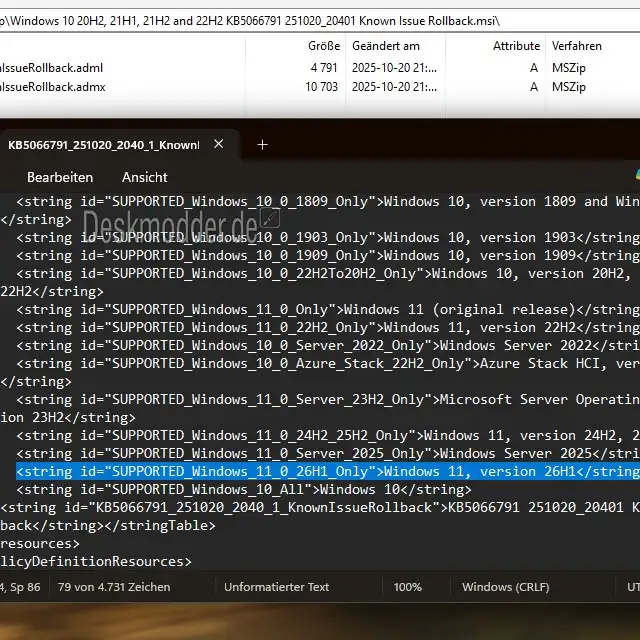This screenshot has width=640, height=640.
Task: Click MSZip method of adml file
Action: pos(569,68)
